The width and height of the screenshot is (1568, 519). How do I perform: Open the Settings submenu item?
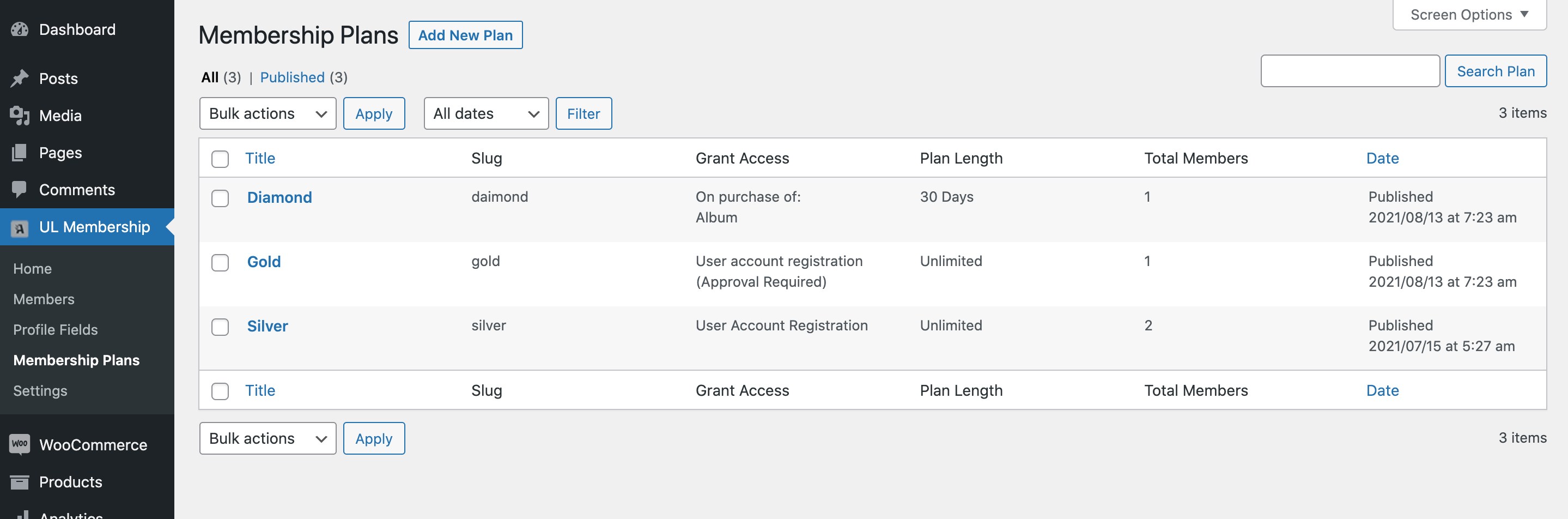point(40,390)
